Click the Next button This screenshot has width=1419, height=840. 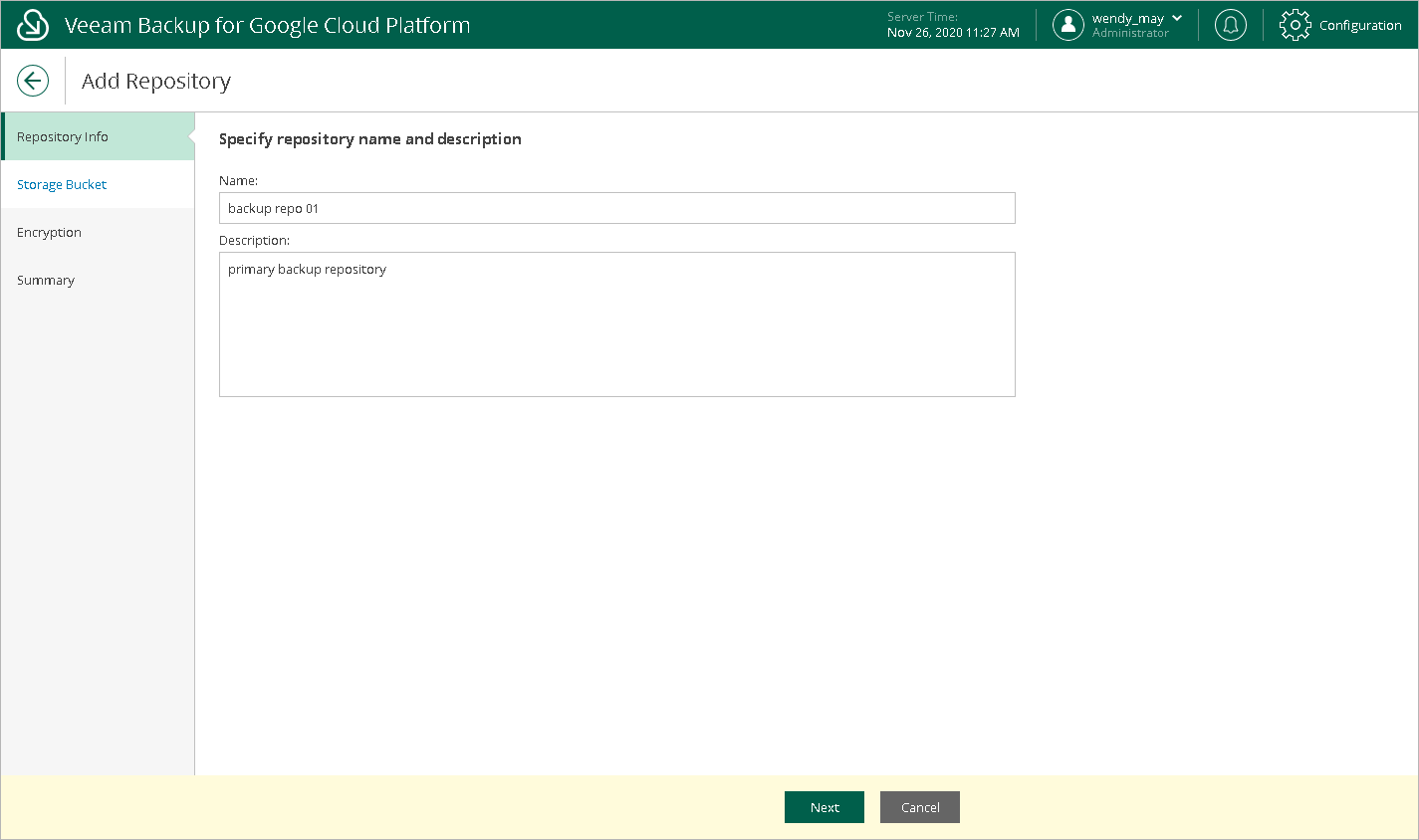click(825, 807)
